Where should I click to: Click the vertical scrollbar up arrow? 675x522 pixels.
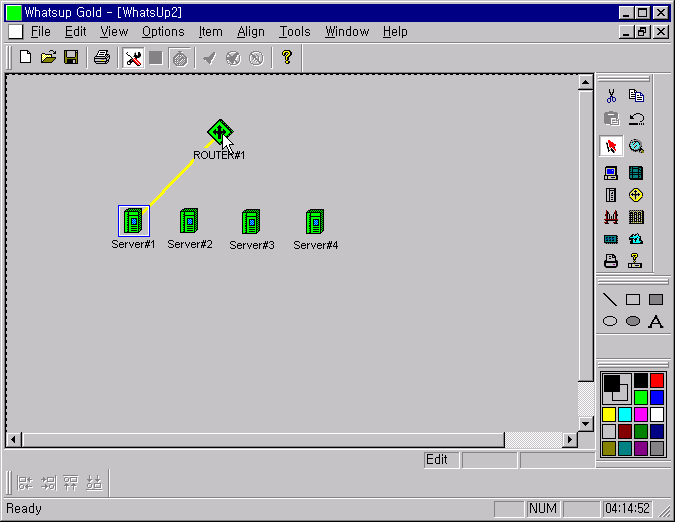pyautogui.click(x=585, y=82)
